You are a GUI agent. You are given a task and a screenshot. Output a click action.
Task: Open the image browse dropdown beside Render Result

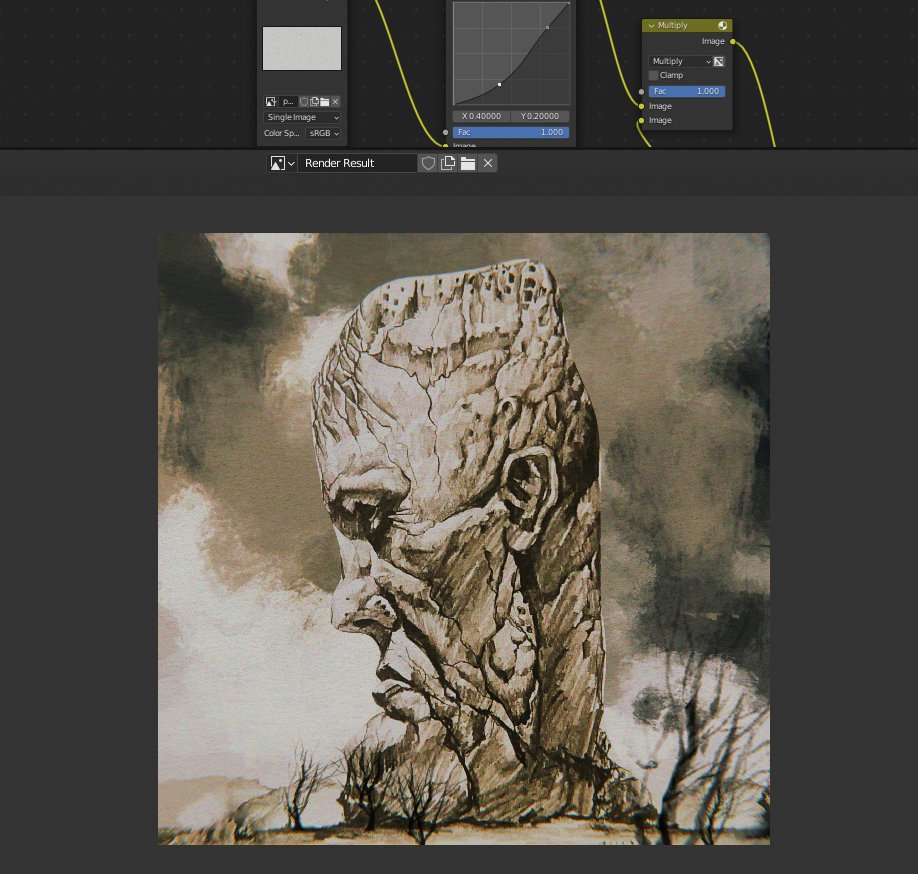click(x=282, y=163)
